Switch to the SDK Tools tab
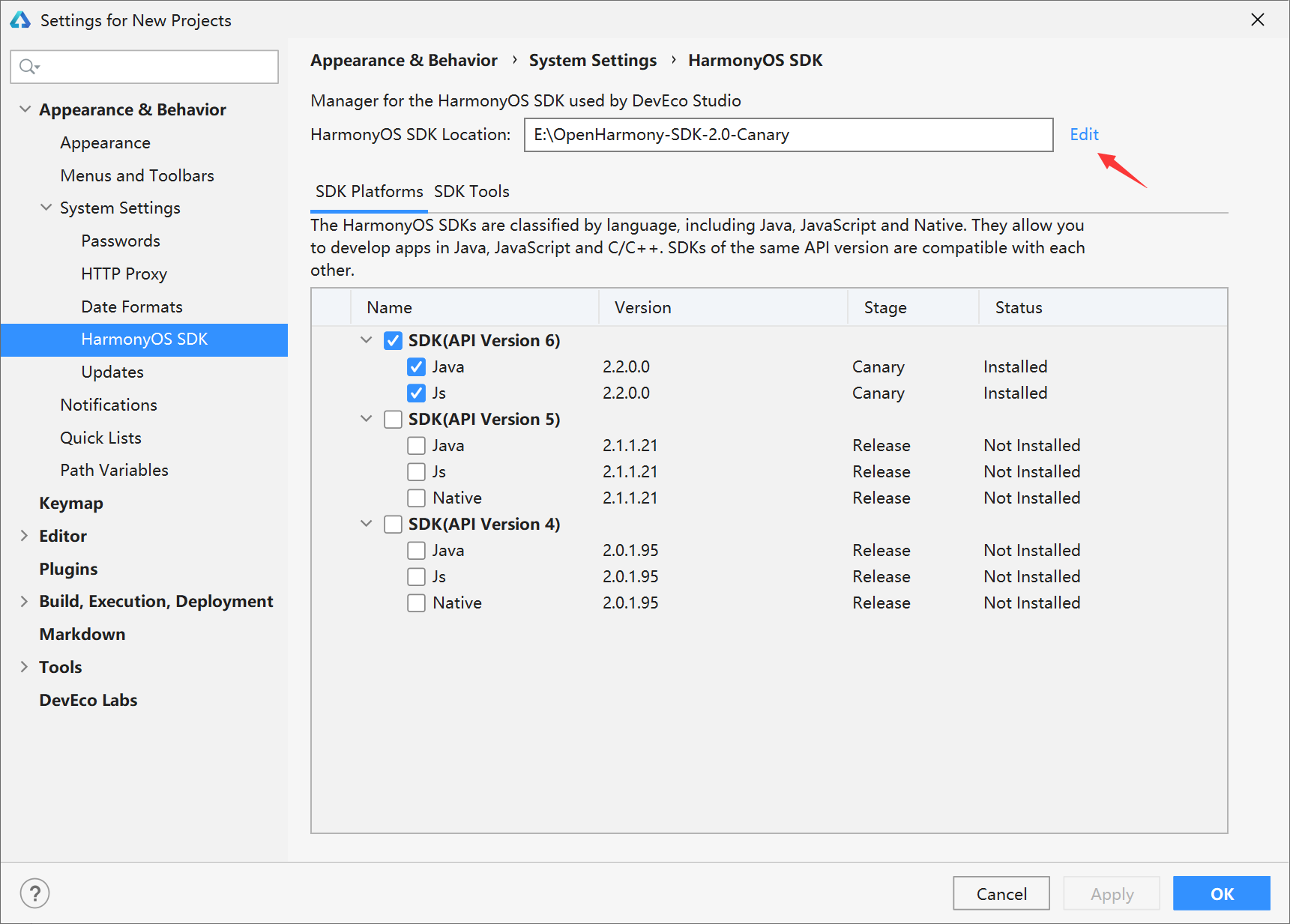Image resolution: width=1290 pixels, height=924 pixels. (x=471, y=192)
